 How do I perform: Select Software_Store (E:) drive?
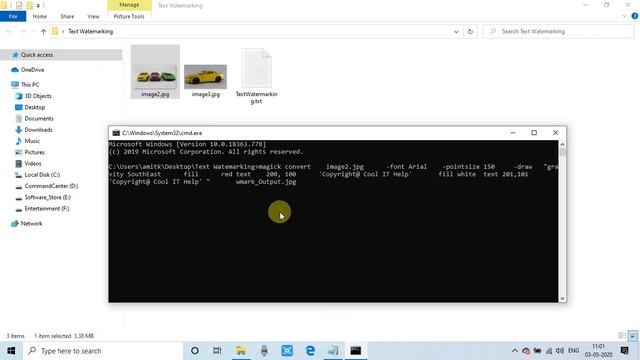tap(47, 197)
